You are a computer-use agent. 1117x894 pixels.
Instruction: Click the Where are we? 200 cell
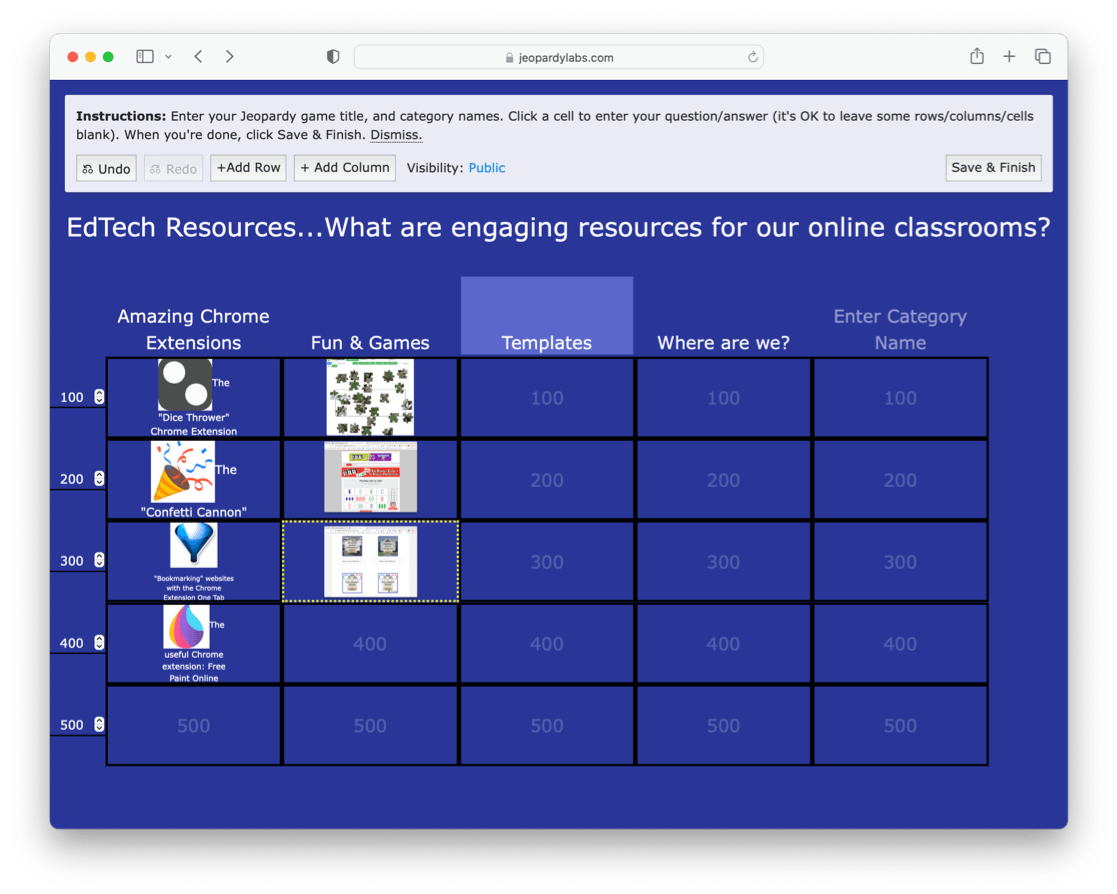coord(723,479)
